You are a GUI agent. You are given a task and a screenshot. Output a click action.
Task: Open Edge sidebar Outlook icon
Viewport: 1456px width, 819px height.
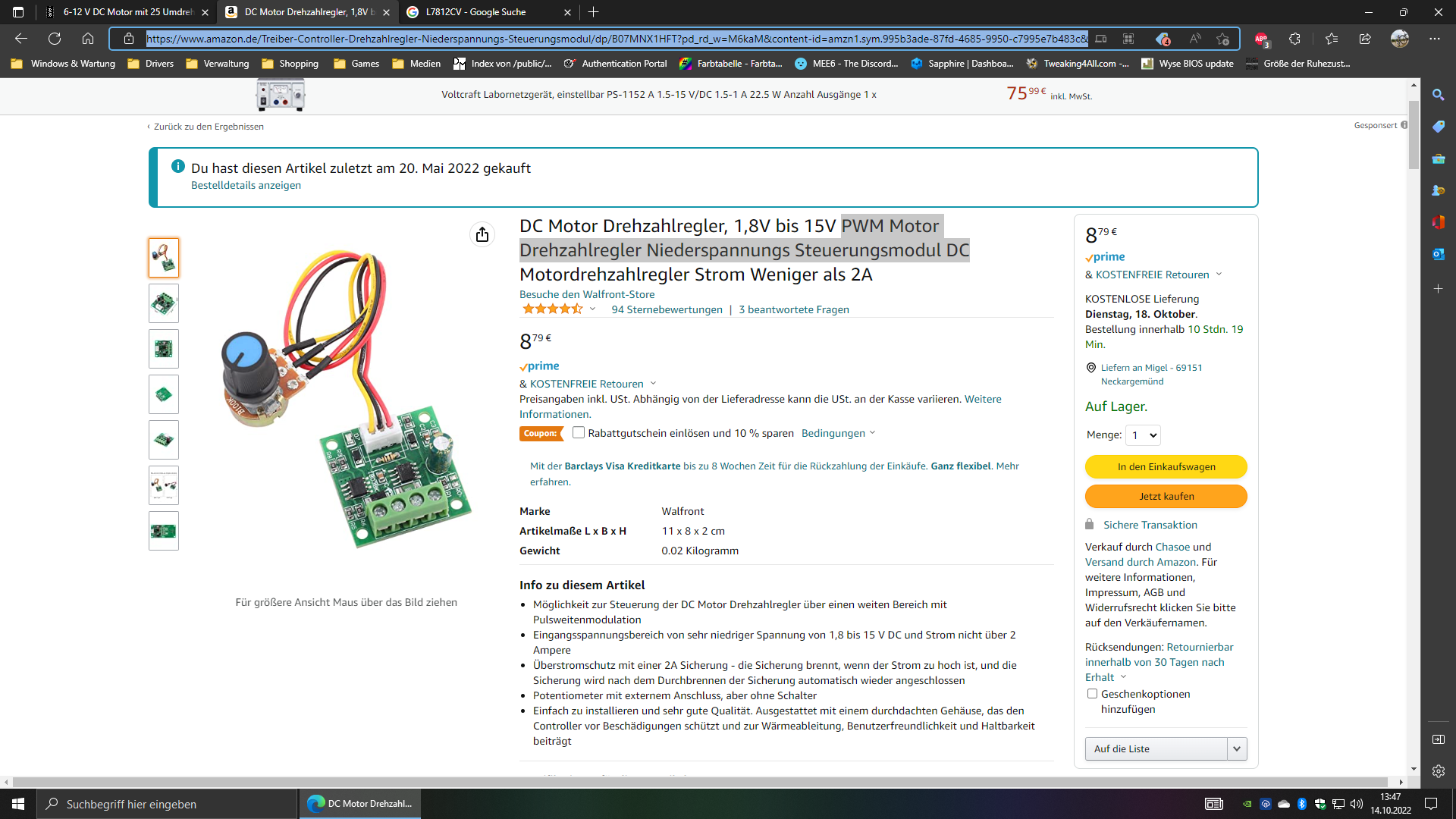coord(1438,254)
